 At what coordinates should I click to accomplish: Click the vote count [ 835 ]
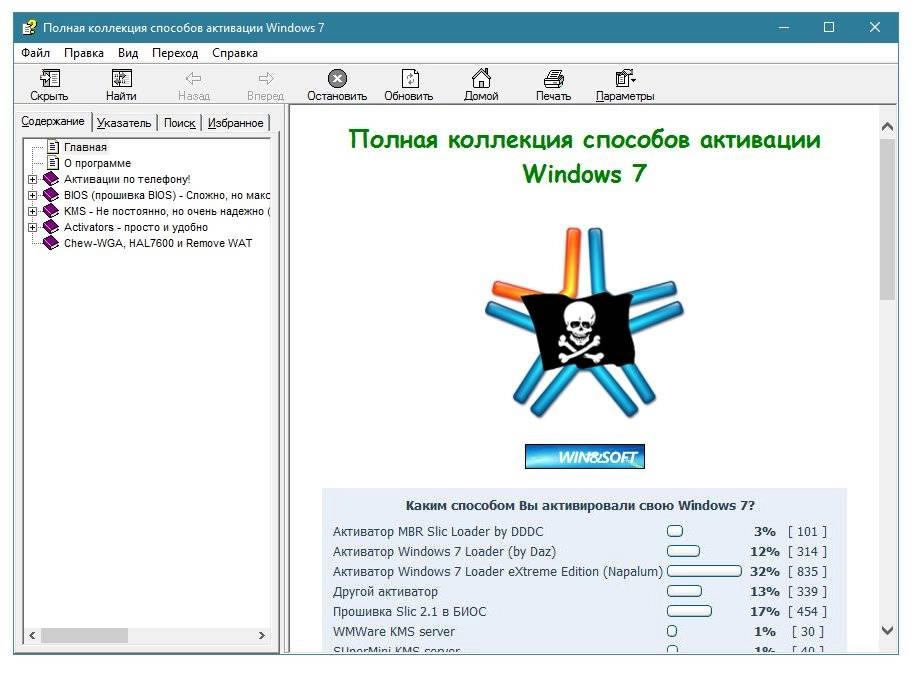click(807, 571)
